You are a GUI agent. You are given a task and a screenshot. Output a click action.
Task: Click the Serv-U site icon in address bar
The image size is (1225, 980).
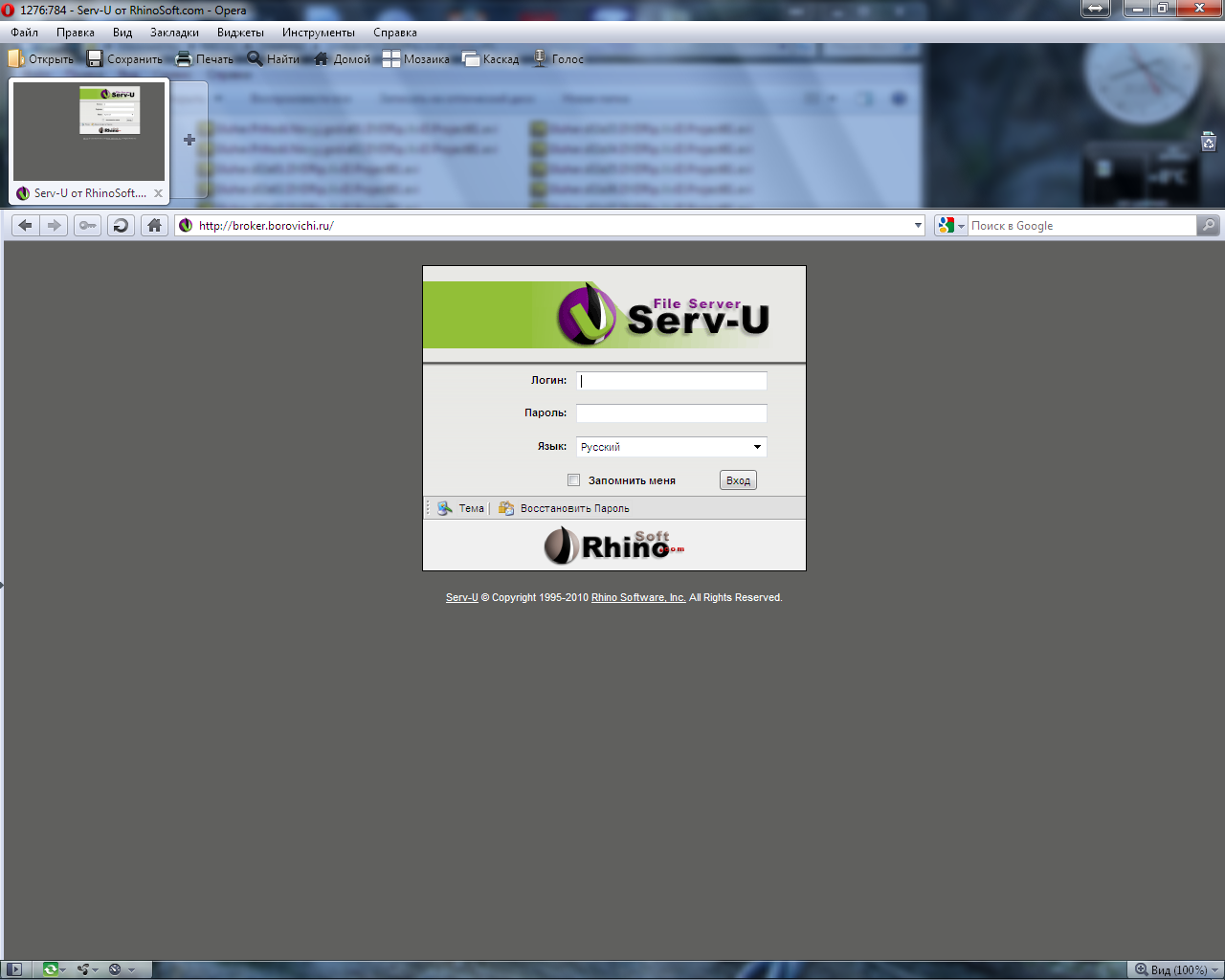click(186, 226)
